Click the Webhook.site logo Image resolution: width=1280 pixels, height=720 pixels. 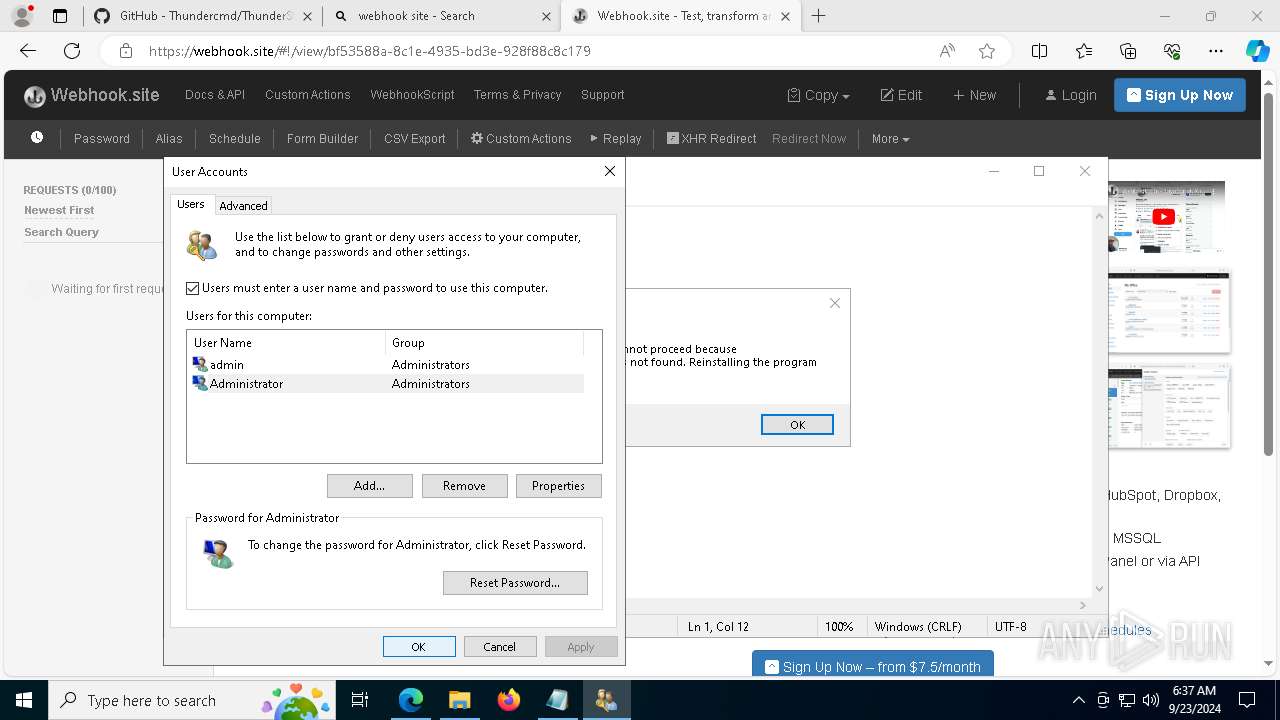click(x=92, y=95)
